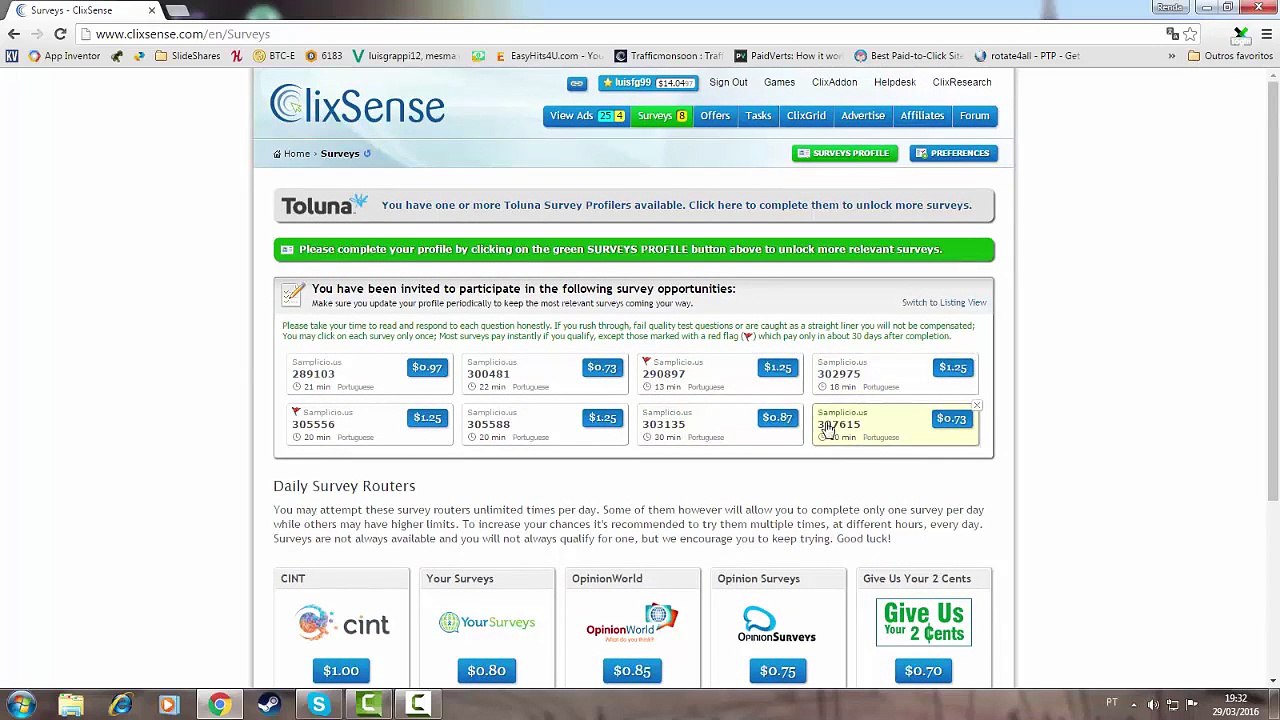Open the Surveys tab
Viewport: 1280px width, 720px height.
click(662, 116)
